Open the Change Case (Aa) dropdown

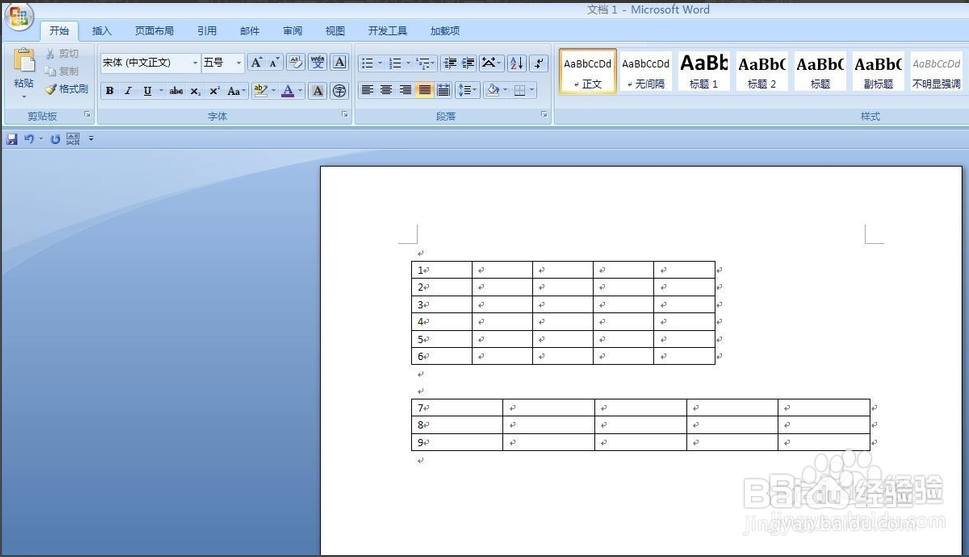236,91
